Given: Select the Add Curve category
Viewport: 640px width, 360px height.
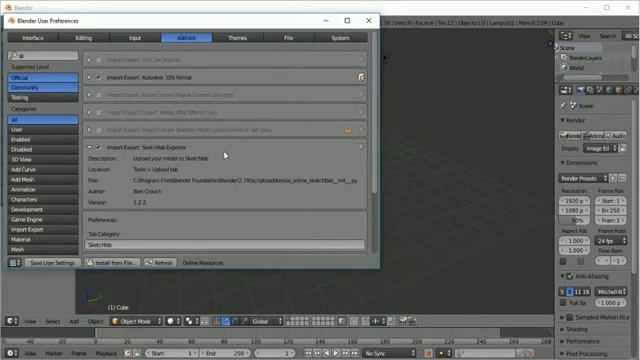Looking at the screenshot, I should (43, 169).
